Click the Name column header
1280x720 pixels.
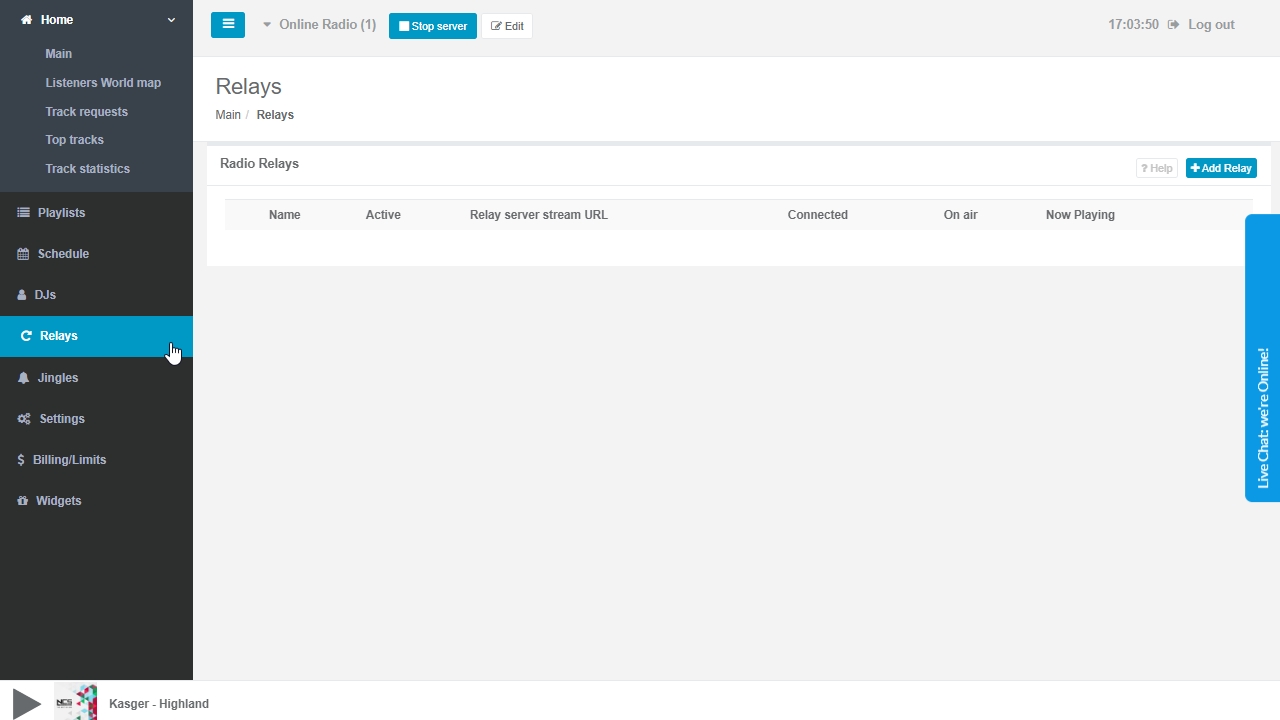[x=284, y=215]
